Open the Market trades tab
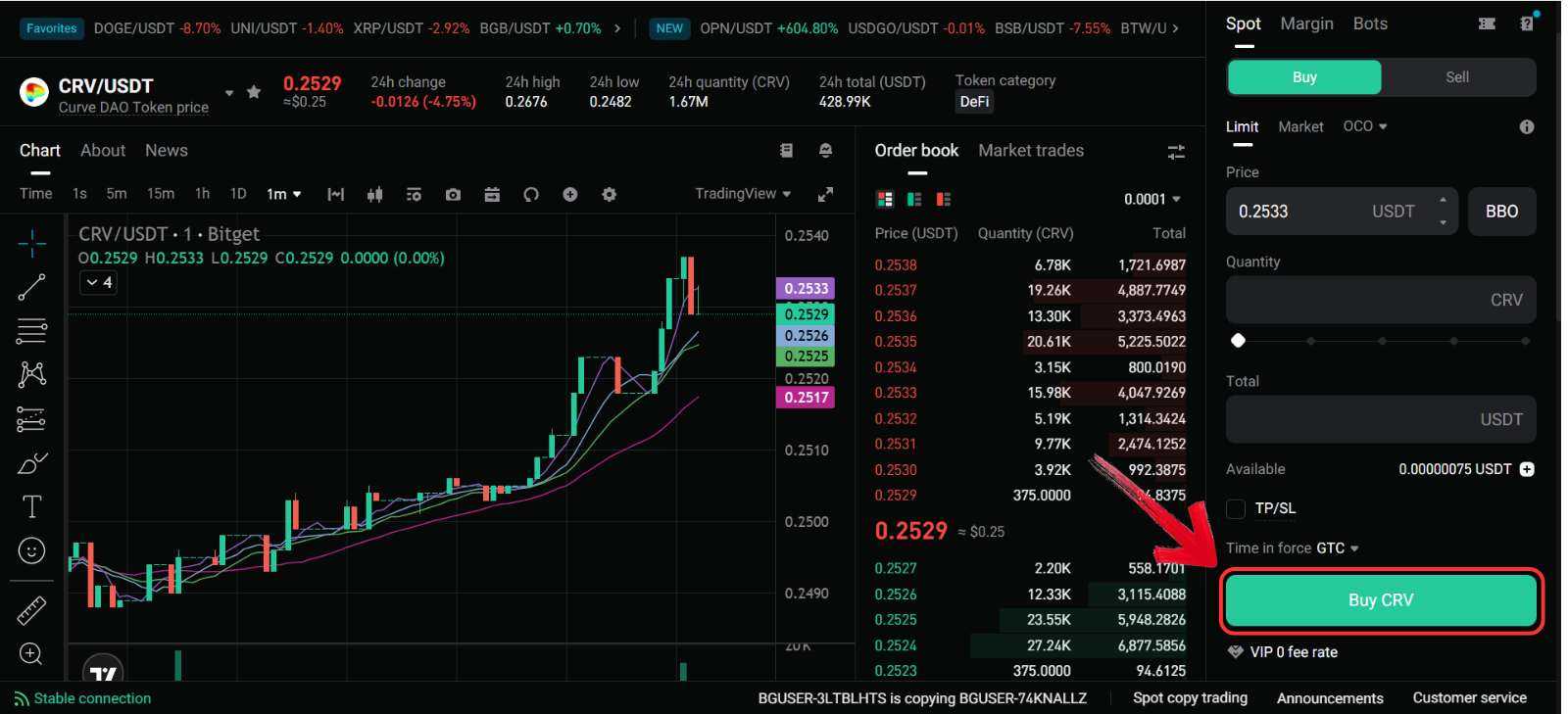Viewport: 1568px width, 714px height. [1031, 150]
